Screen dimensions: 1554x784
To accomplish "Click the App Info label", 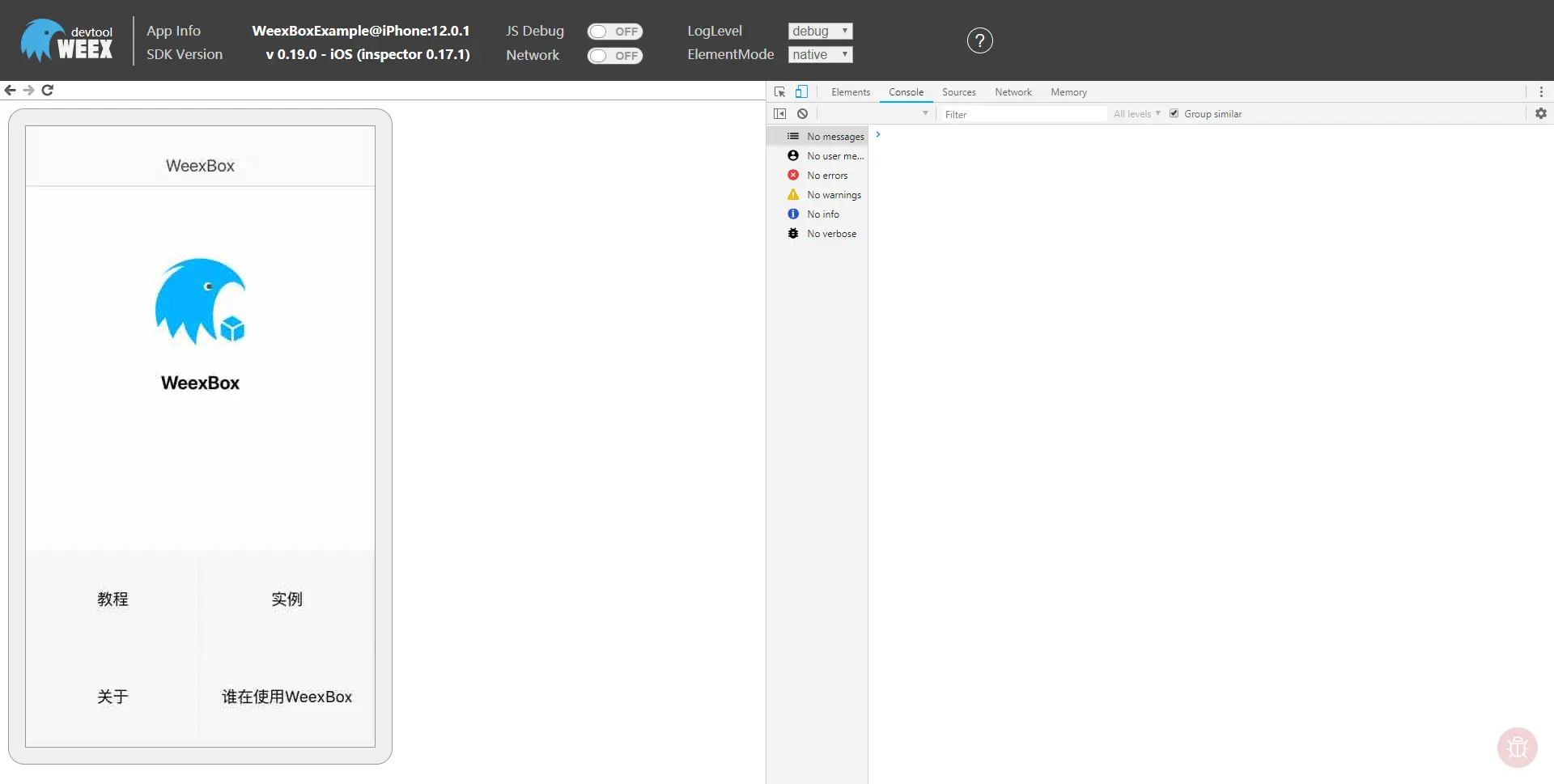I will click(173, 31).
